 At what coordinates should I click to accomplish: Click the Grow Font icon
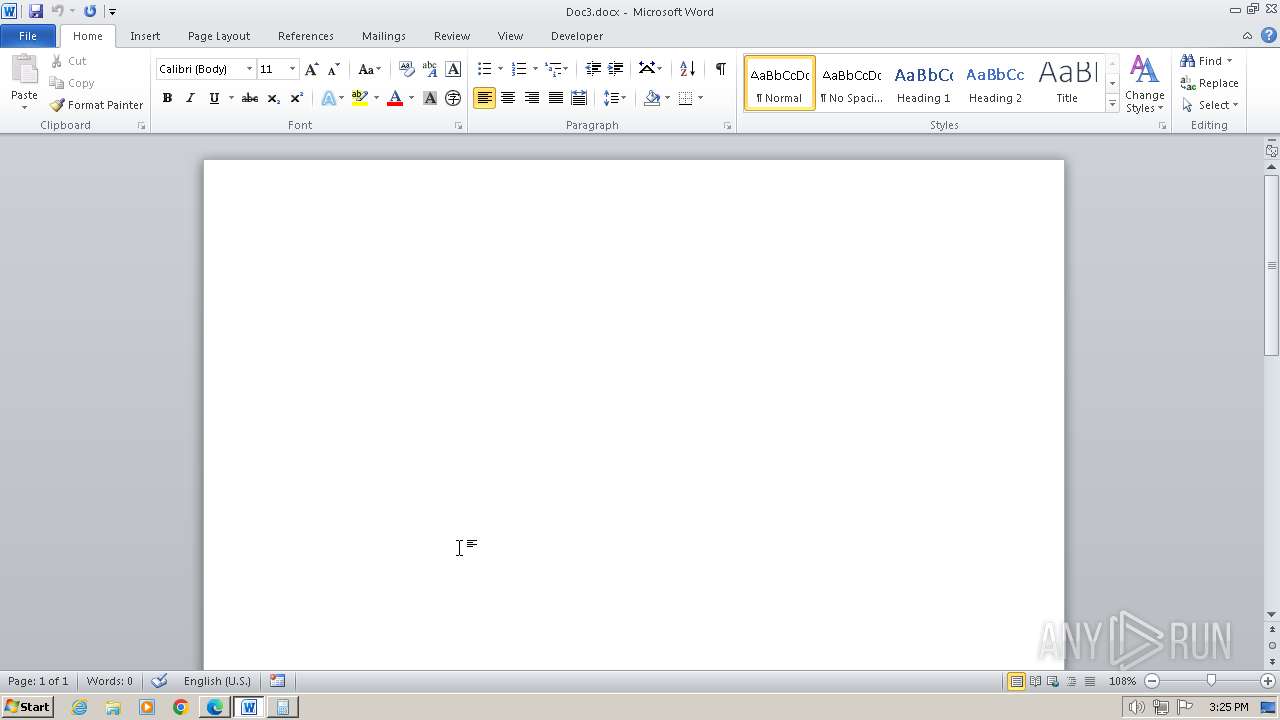click(x=312, y=69)
